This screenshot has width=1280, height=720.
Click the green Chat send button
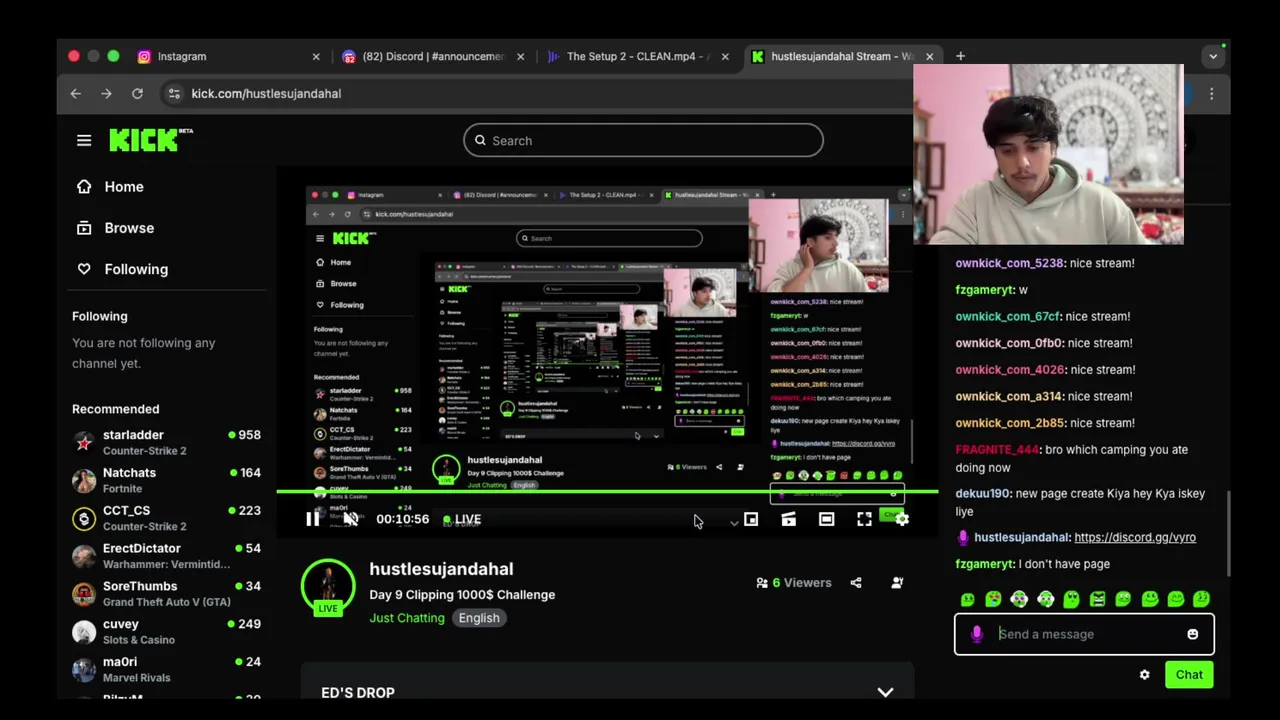tap(1189, 675)
